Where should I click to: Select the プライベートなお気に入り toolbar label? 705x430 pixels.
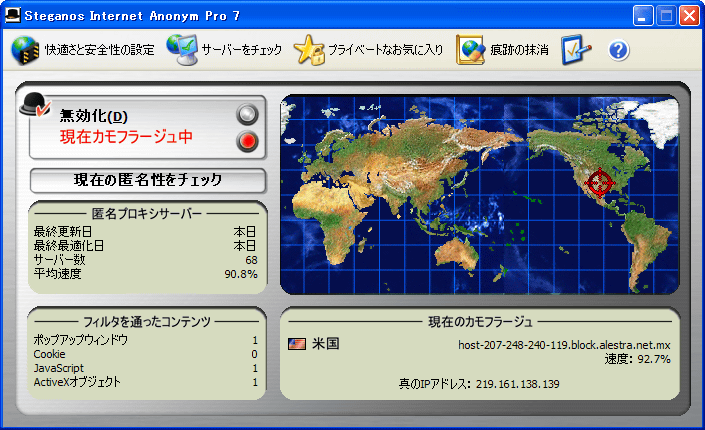(385, 50)
